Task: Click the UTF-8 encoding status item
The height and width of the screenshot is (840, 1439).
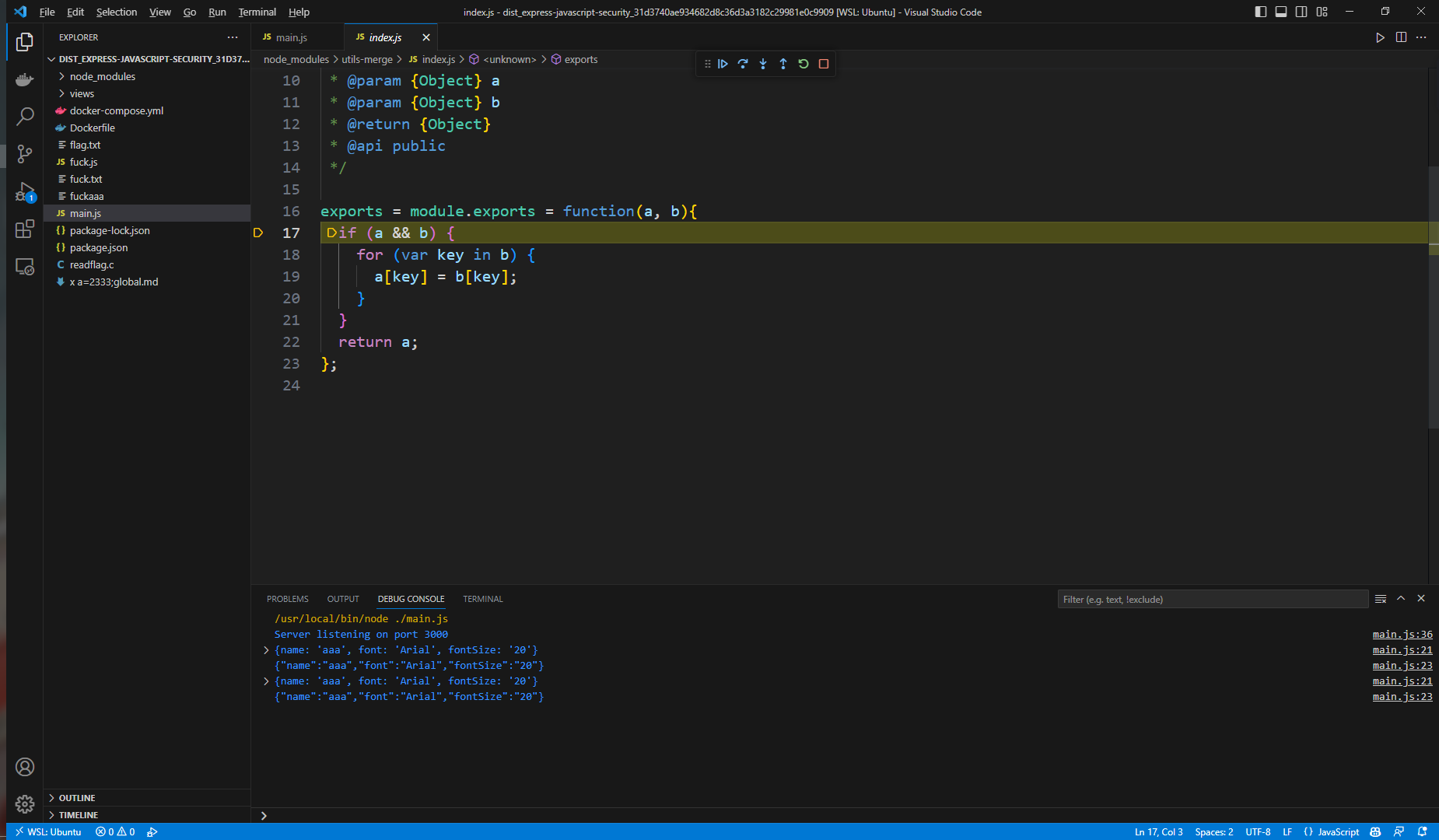Action: click(x=1258, y=831)
